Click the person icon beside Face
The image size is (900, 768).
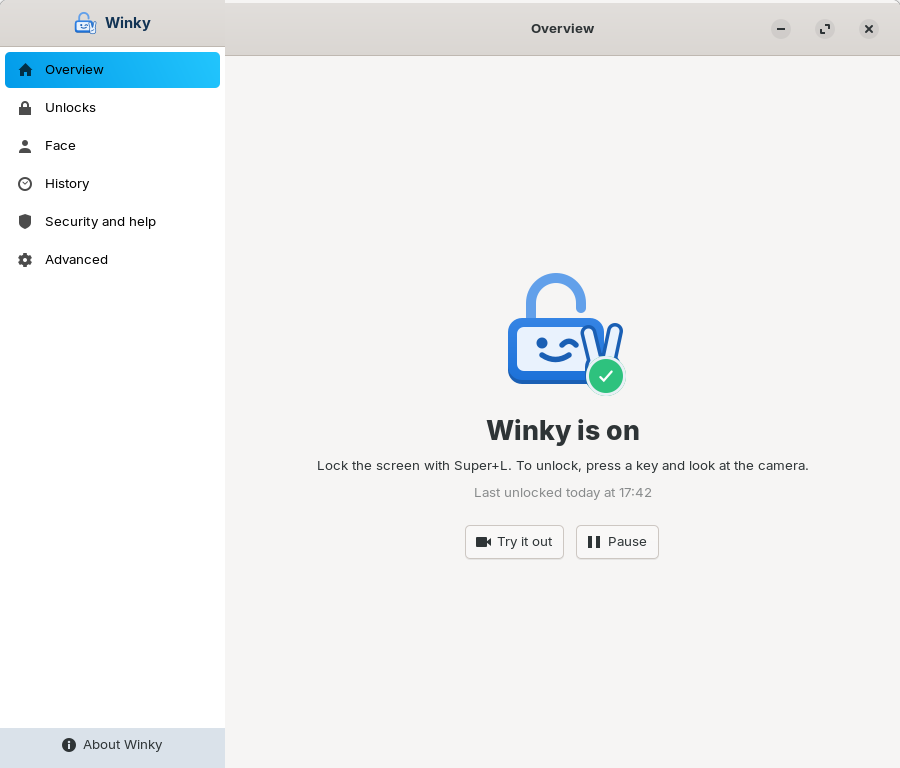pos(25,146)
